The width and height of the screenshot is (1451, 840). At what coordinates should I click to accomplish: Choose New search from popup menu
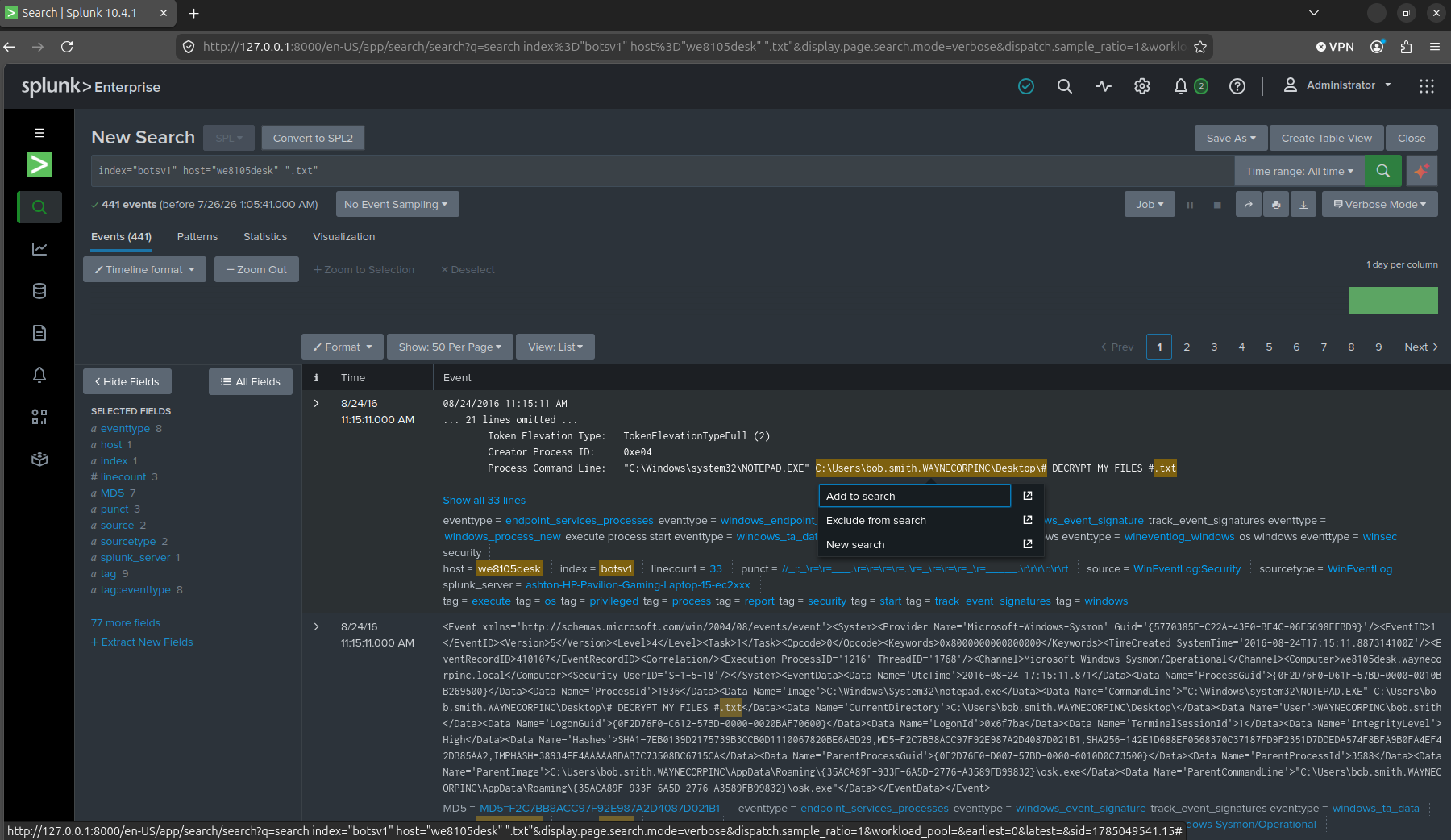915,544
